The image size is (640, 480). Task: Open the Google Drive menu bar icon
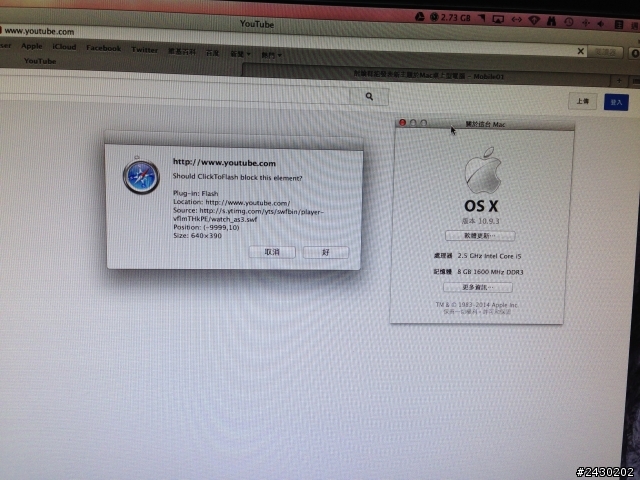[x=420, y=16]
